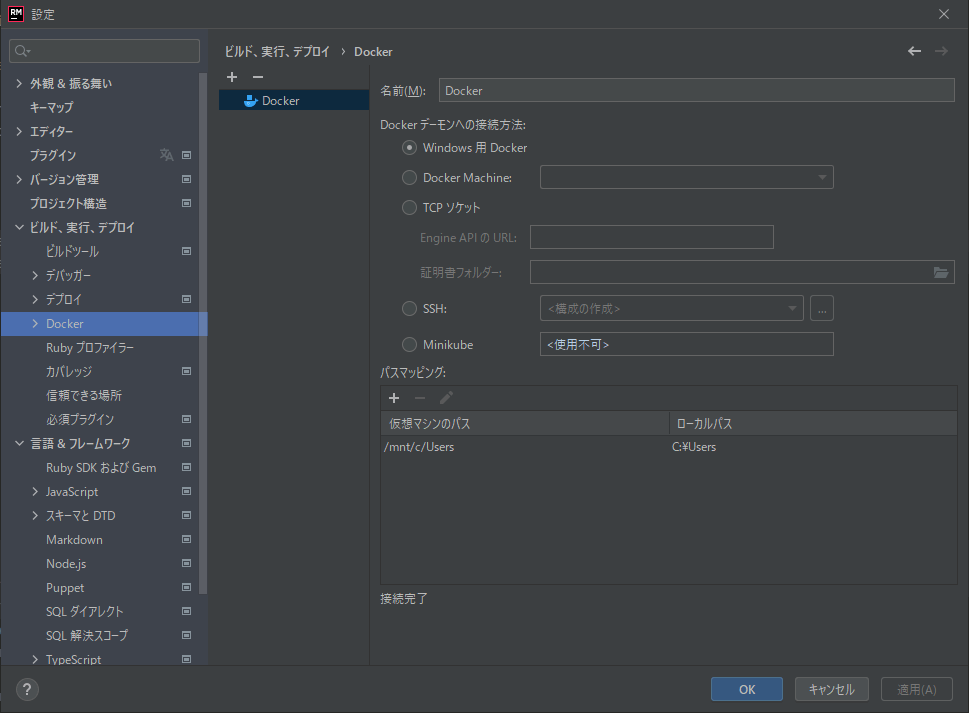Select Windows 用 Docker radio option
Image resolution: width=969 pixels, height=713 pixels.
click(x=409, y=148)
